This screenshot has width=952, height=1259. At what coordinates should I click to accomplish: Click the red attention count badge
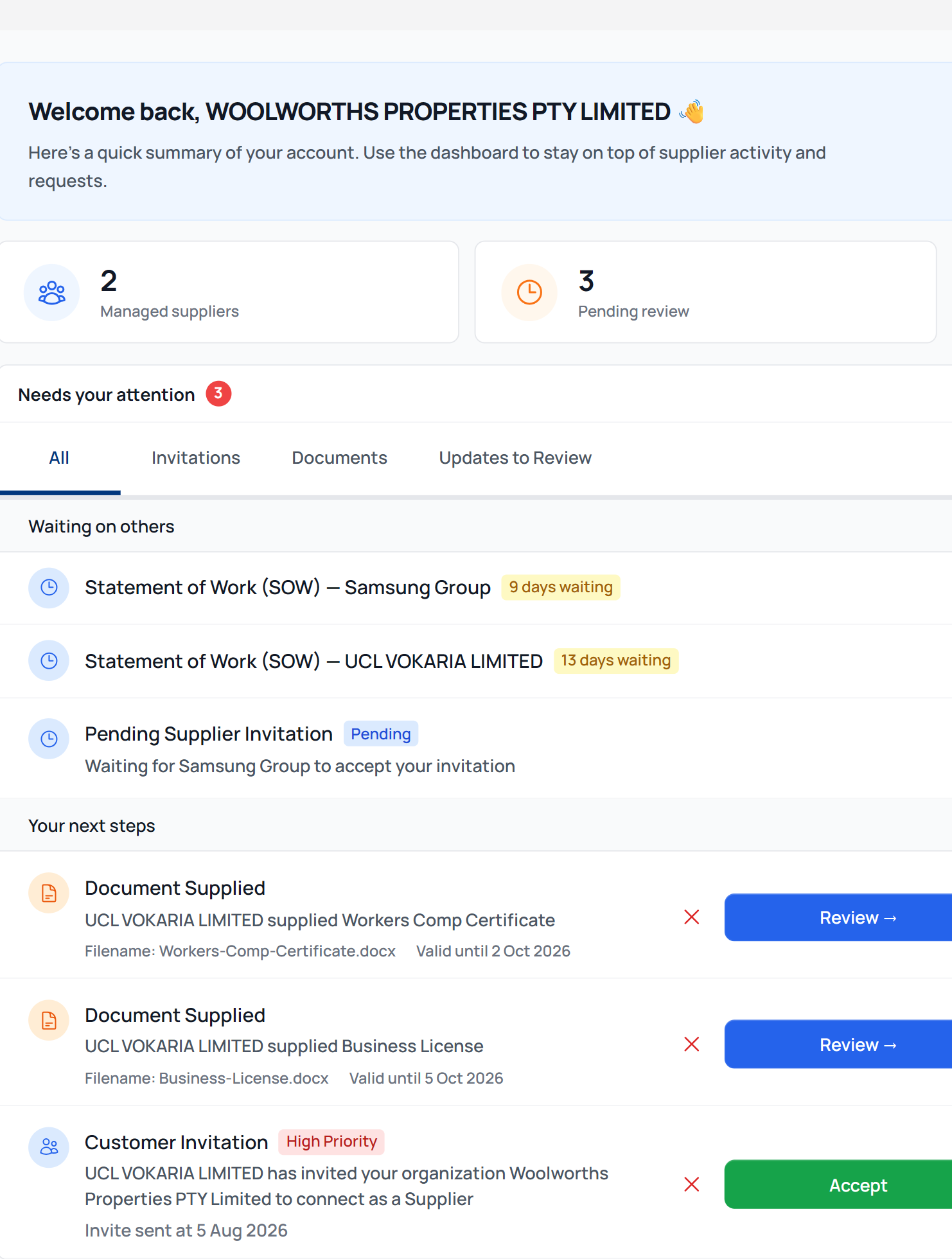[218, 394]
